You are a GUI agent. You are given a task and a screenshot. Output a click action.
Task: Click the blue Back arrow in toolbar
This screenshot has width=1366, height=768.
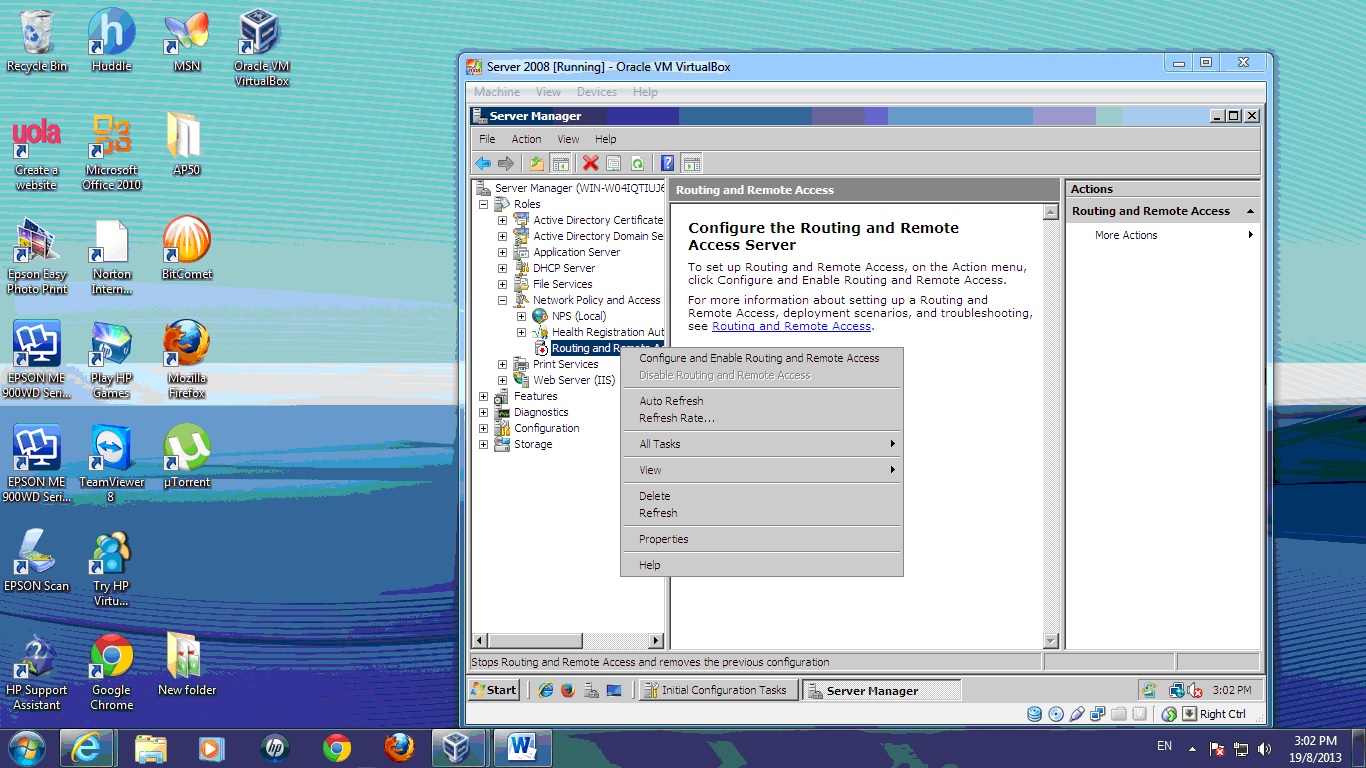tap(483, 163)
